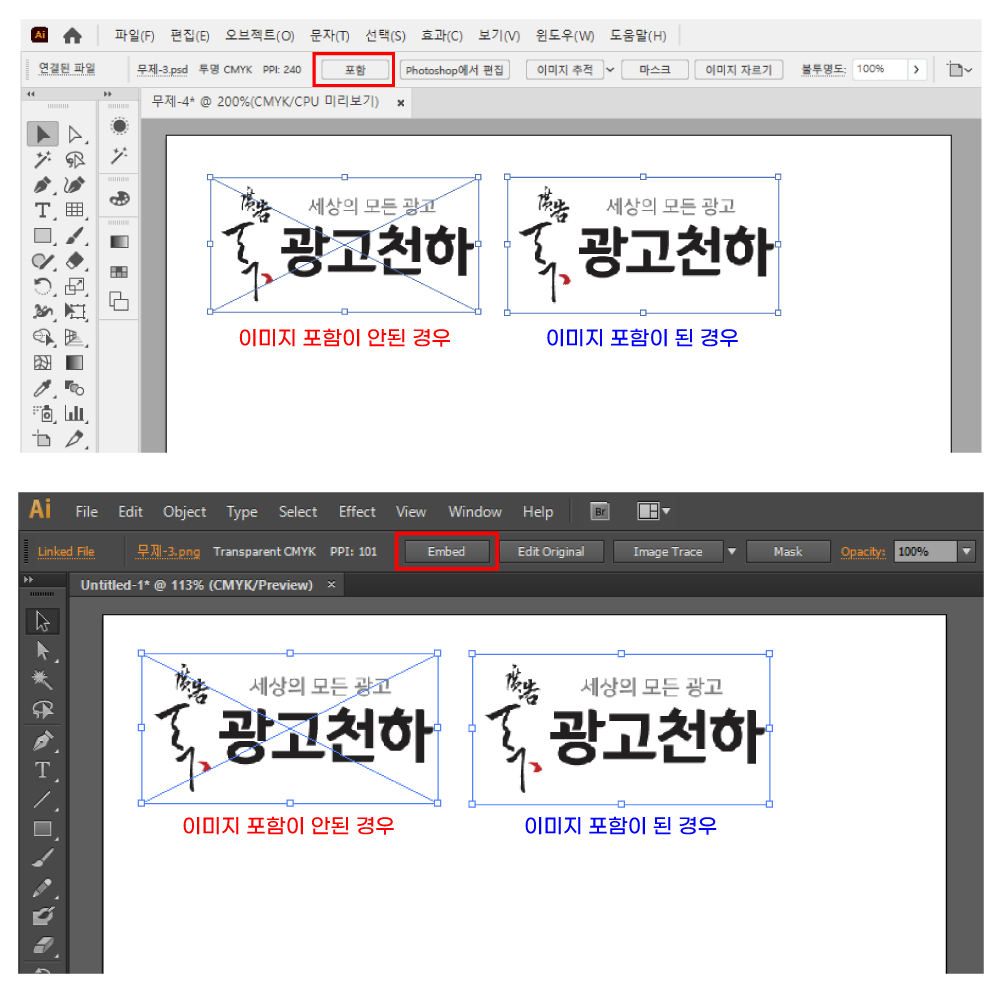Select the Selection tool in English Illustrator toolbar

coord(43,621)
